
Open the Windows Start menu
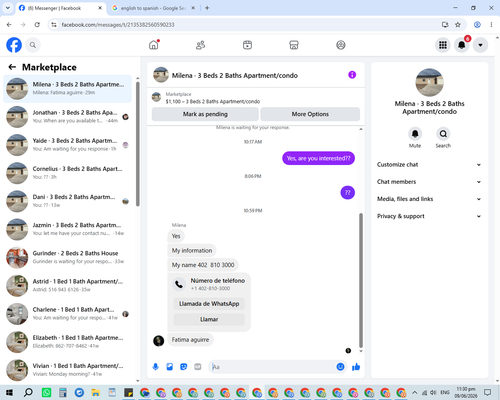9,392
